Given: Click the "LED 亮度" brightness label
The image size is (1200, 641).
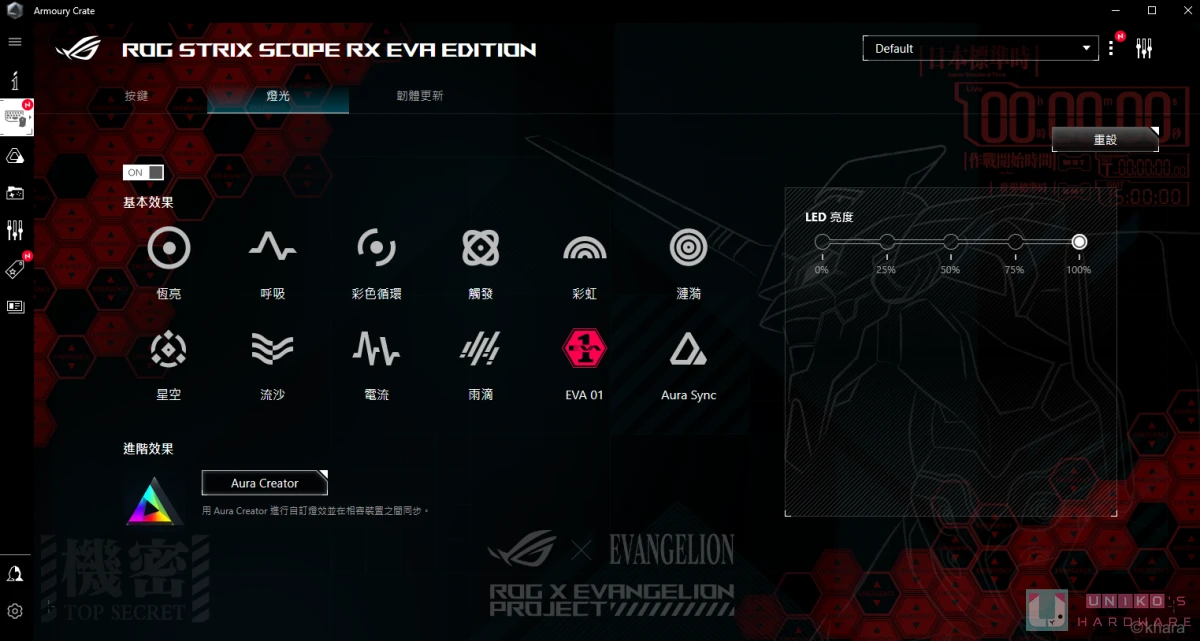Looking at the screenshot, I should pyautogui.click(x=829, y=217).
